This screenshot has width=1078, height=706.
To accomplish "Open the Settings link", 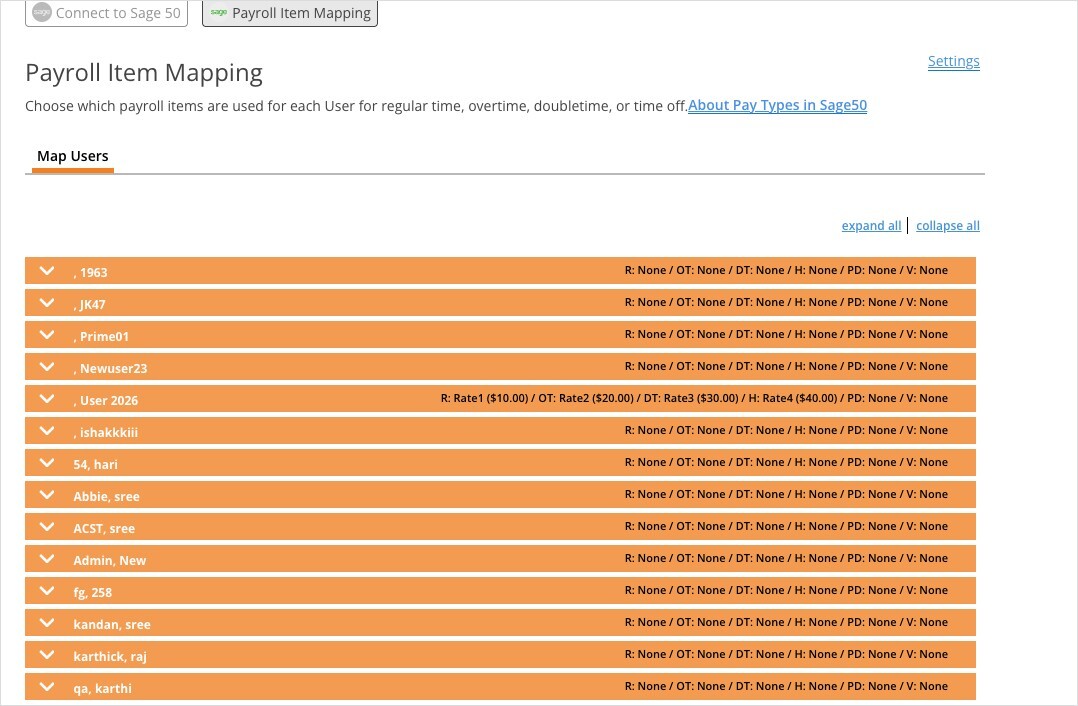I will pos(954,61).
